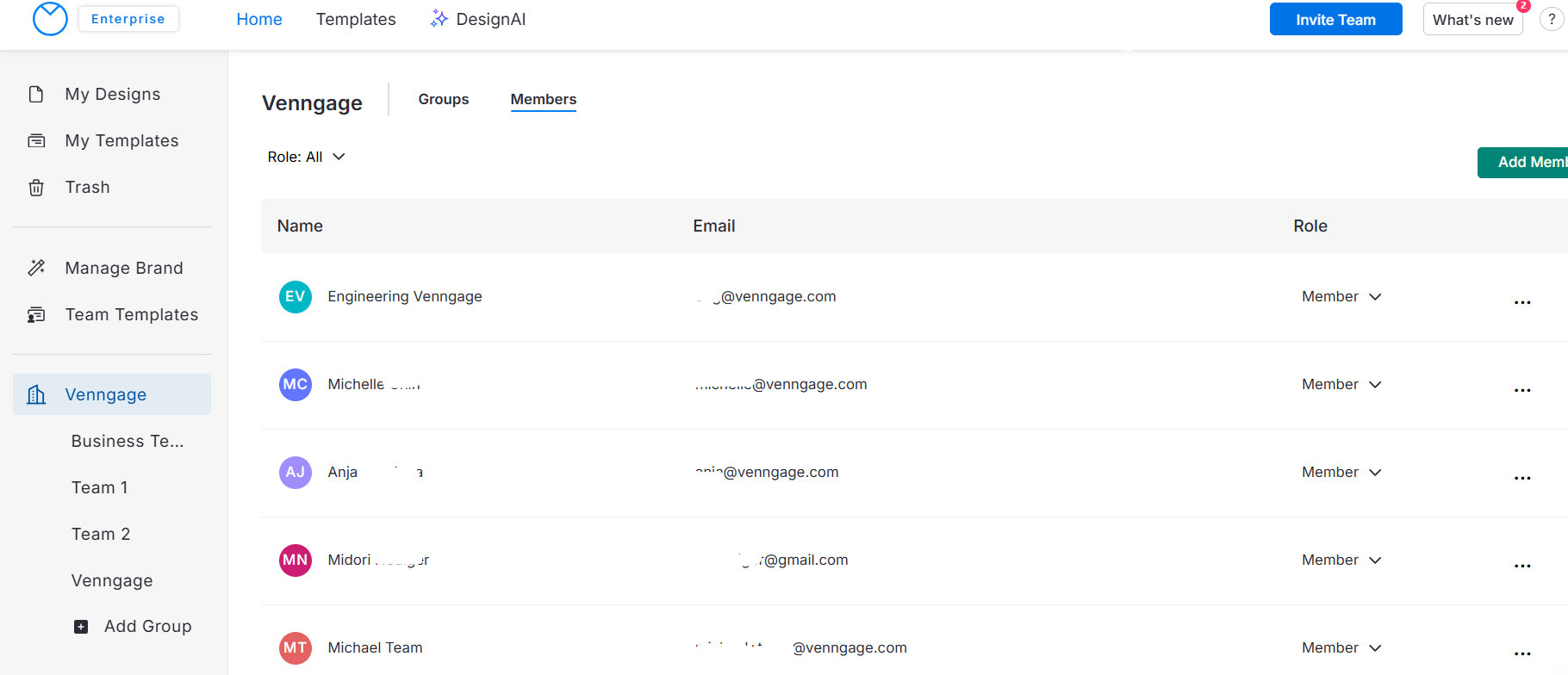Click the Add Group plus icon
This screenshot has width=1568, height=675.
81,627
